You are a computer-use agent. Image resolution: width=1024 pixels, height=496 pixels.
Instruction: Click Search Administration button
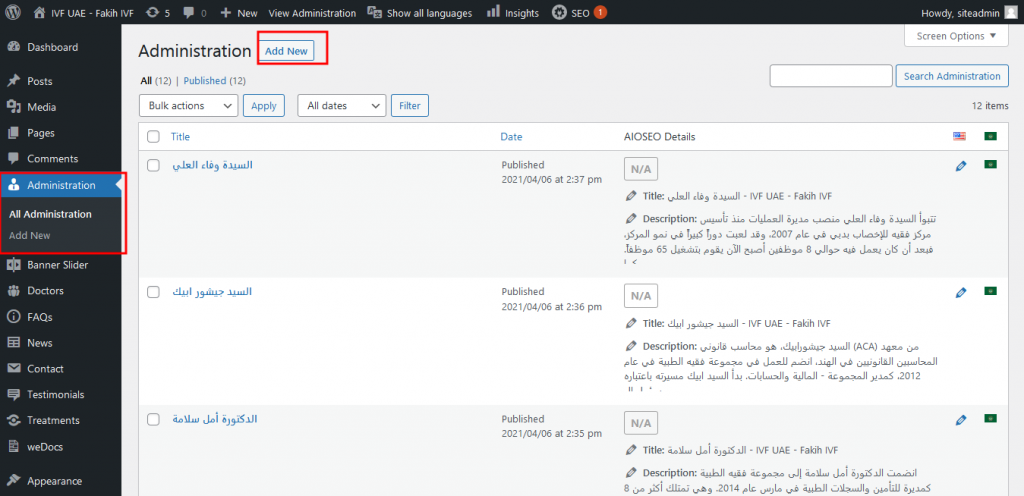tap(952, 76)
